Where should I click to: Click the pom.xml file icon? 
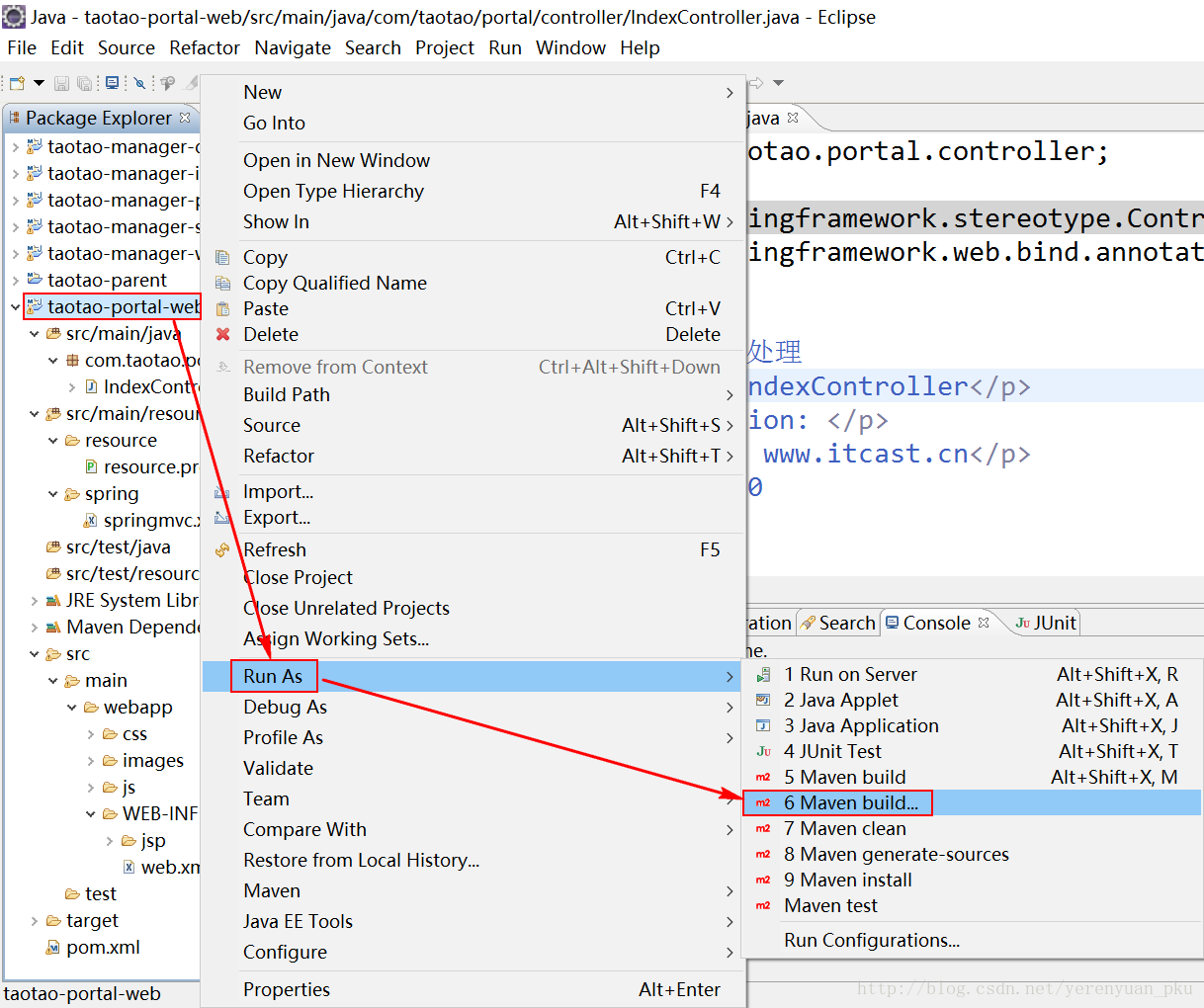click(x=53, y=947)
